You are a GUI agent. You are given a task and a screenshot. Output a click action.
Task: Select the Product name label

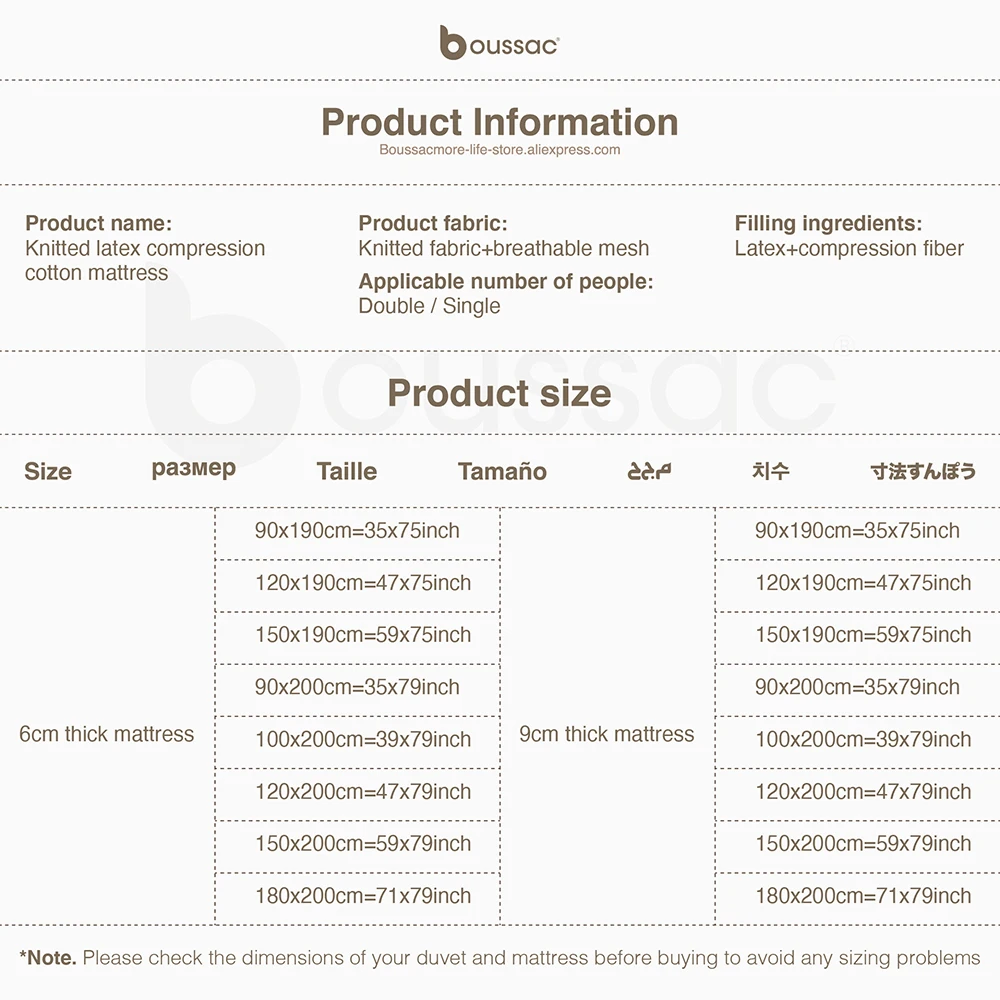point(98,223)
